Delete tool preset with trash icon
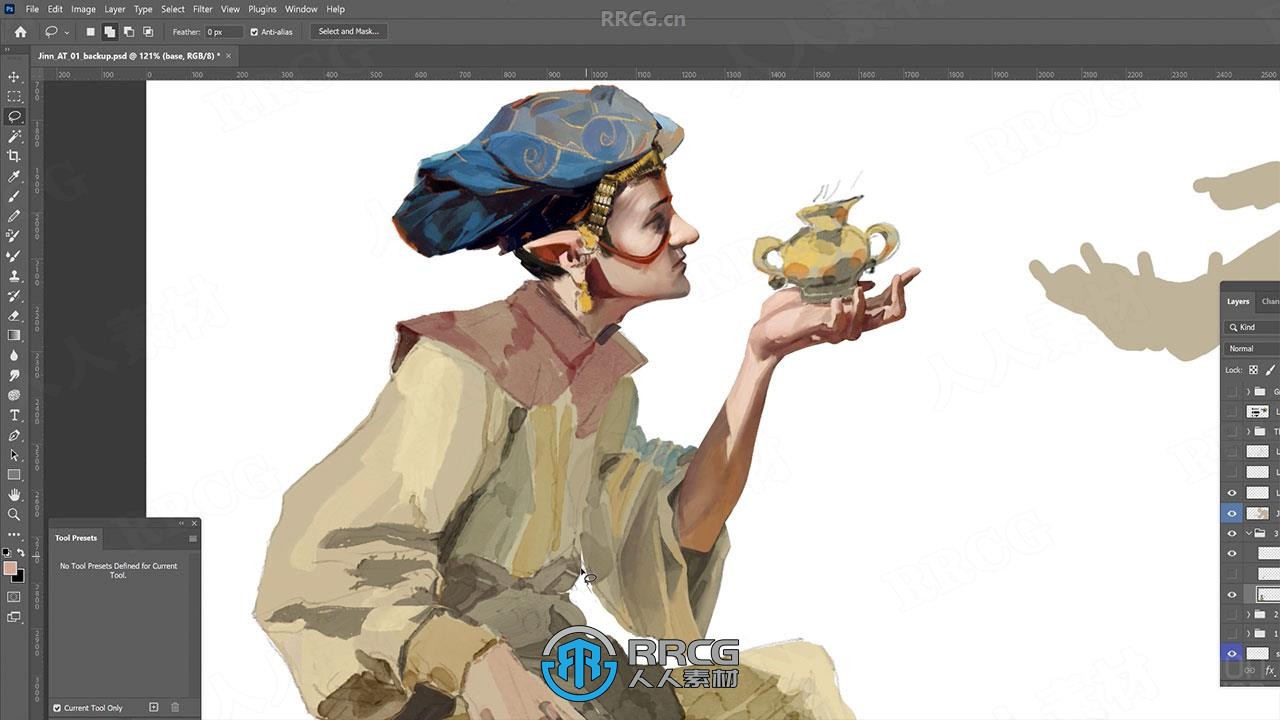 tap(175, 707)
